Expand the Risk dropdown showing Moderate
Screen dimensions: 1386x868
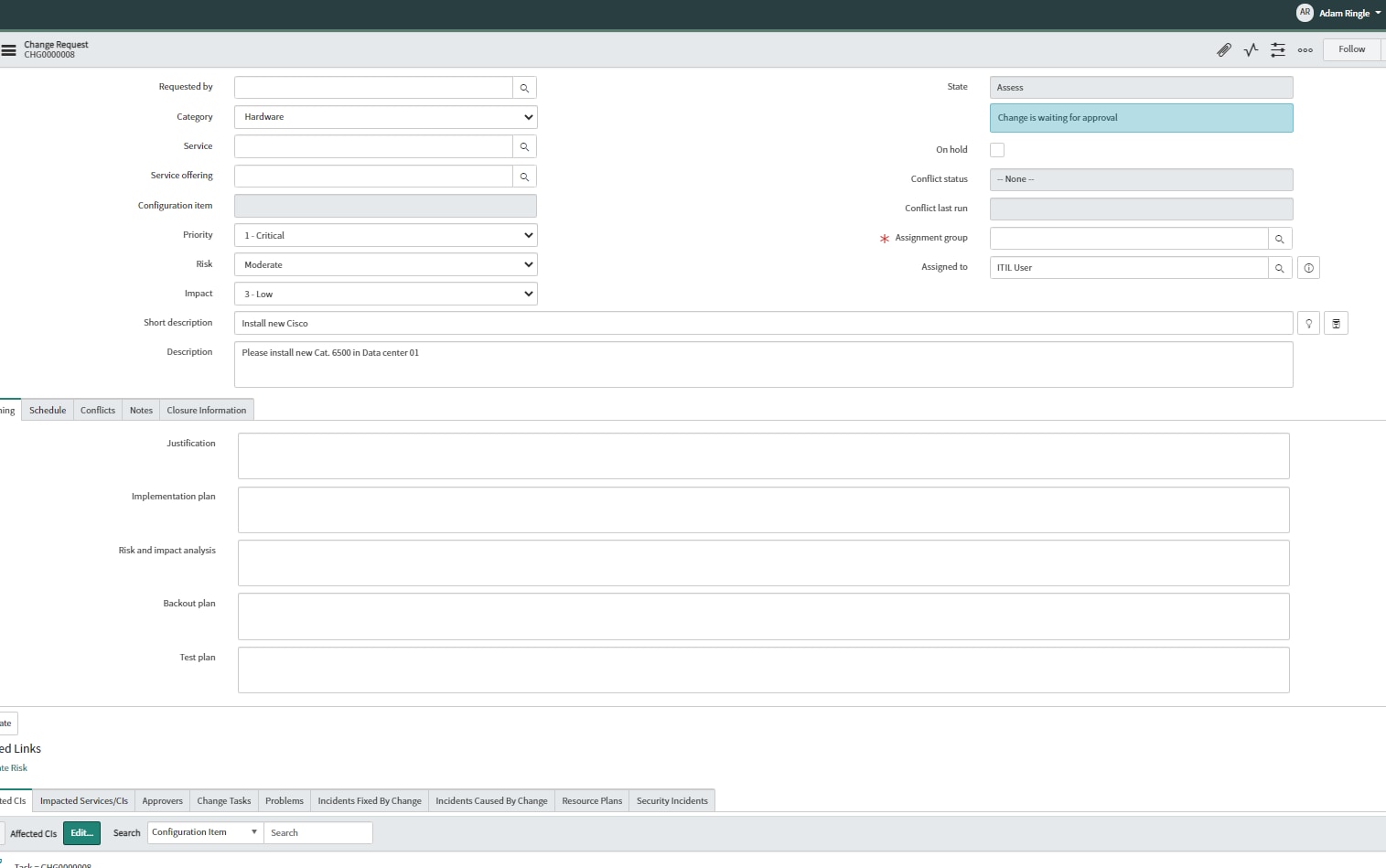pos(386,264)
